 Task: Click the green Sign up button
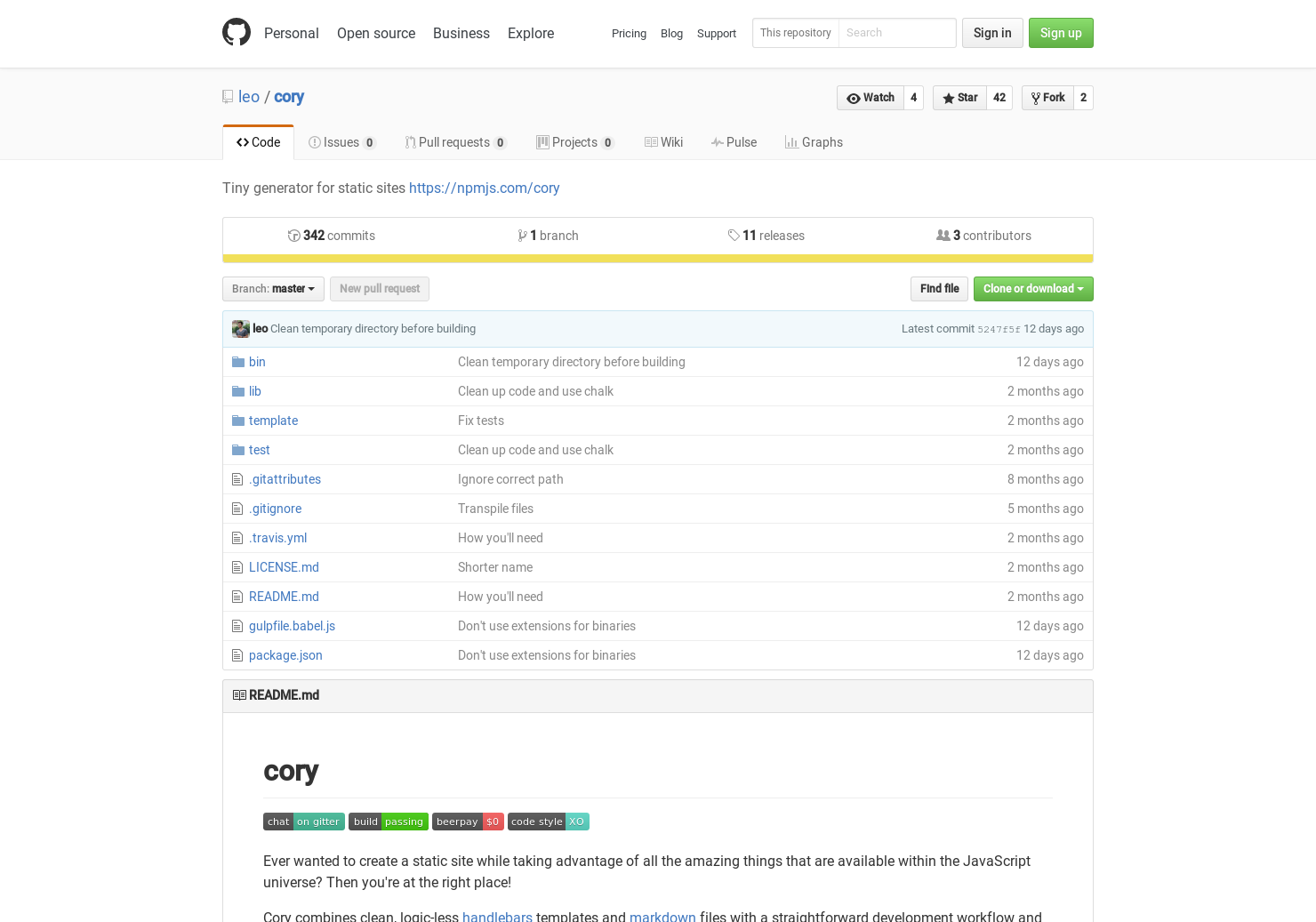pos(1061,33)
